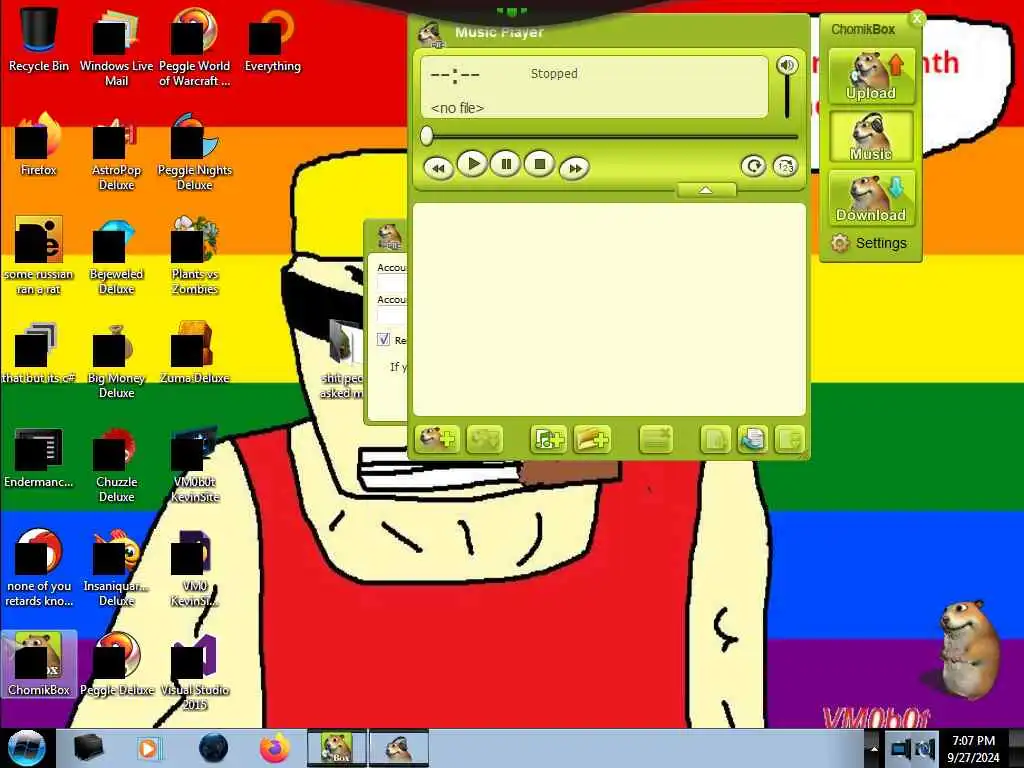
Task: Select the Visual Studio 2015 desktop icon
Action: point(195,671)
